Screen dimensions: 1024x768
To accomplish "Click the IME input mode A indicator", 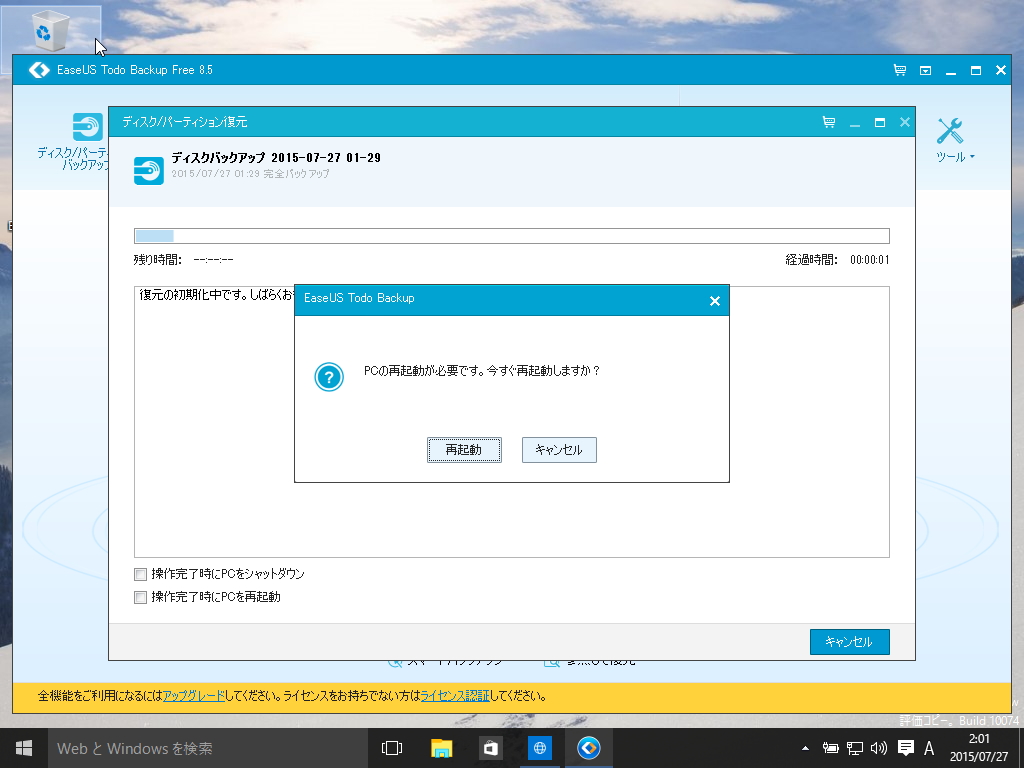I will click(929, 748).
